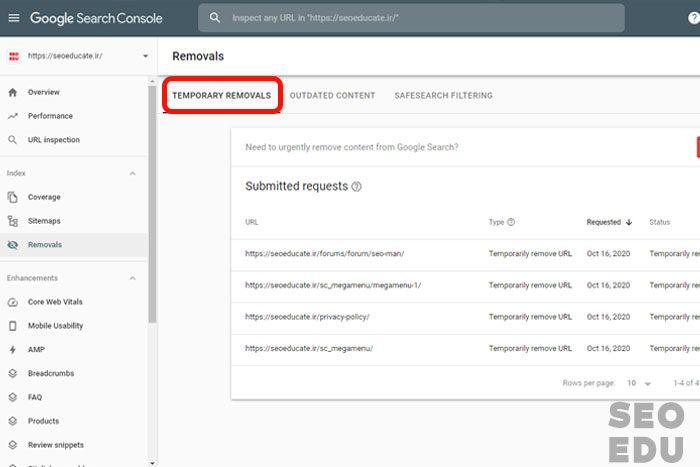Select the Temporary Removals tab
700x467 pixels.
(221, 96)
